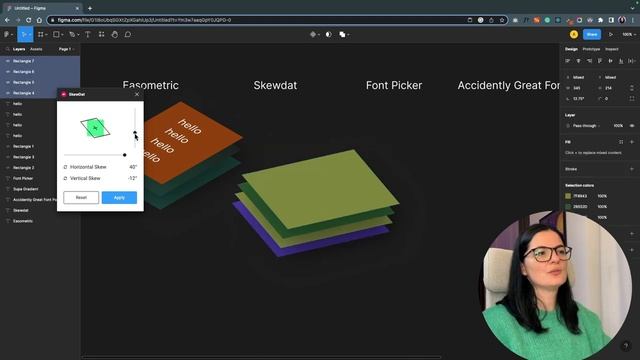The image size is (640, 360).
Task: Select the Supa Gradient layer
Action: tap(29, 189)
